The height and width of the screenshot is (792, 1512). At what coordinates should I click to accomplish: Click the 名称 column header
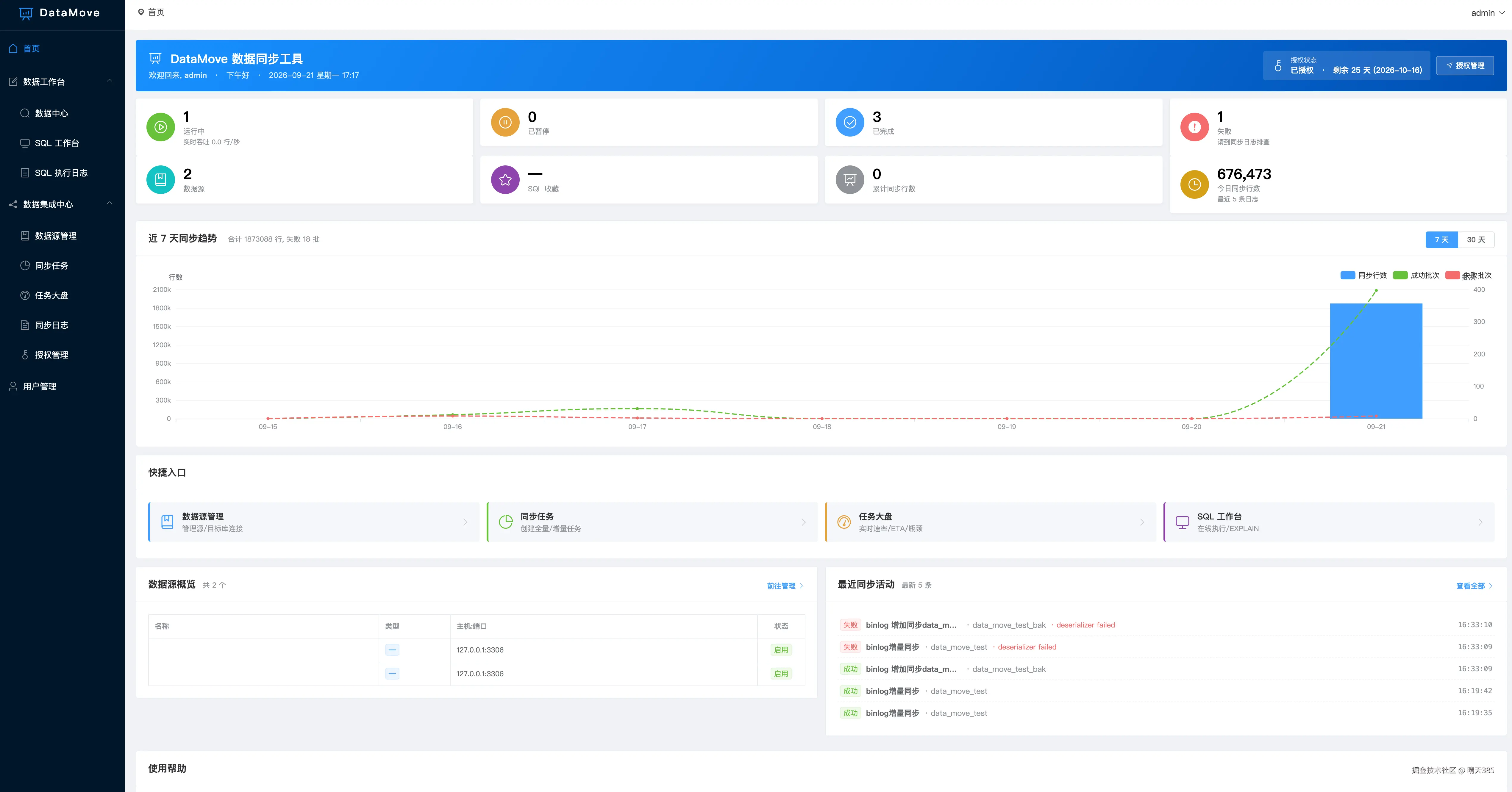tap(162, 626)
